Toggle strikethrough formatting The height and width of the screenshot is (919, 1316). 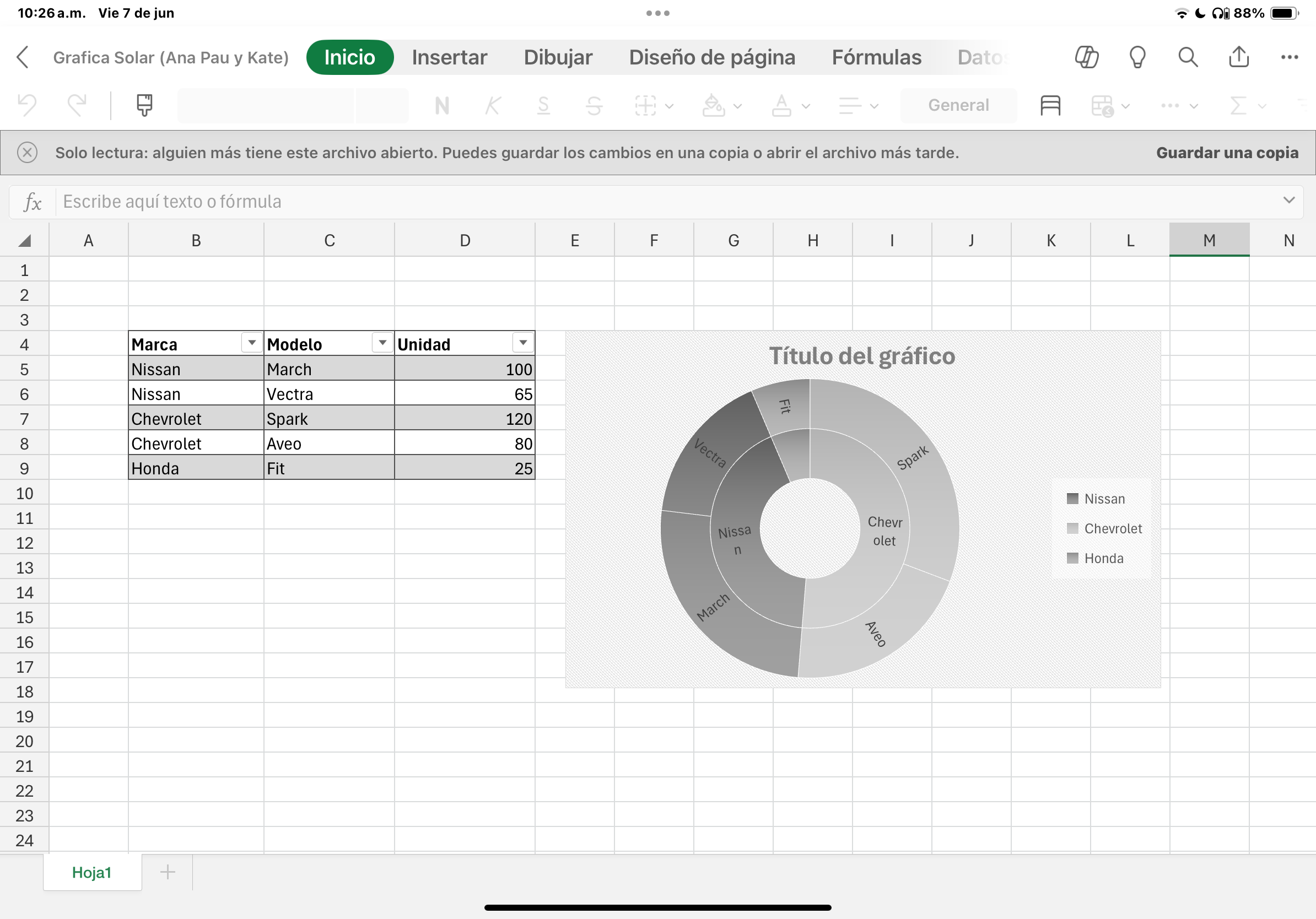[x=594, y=105]
